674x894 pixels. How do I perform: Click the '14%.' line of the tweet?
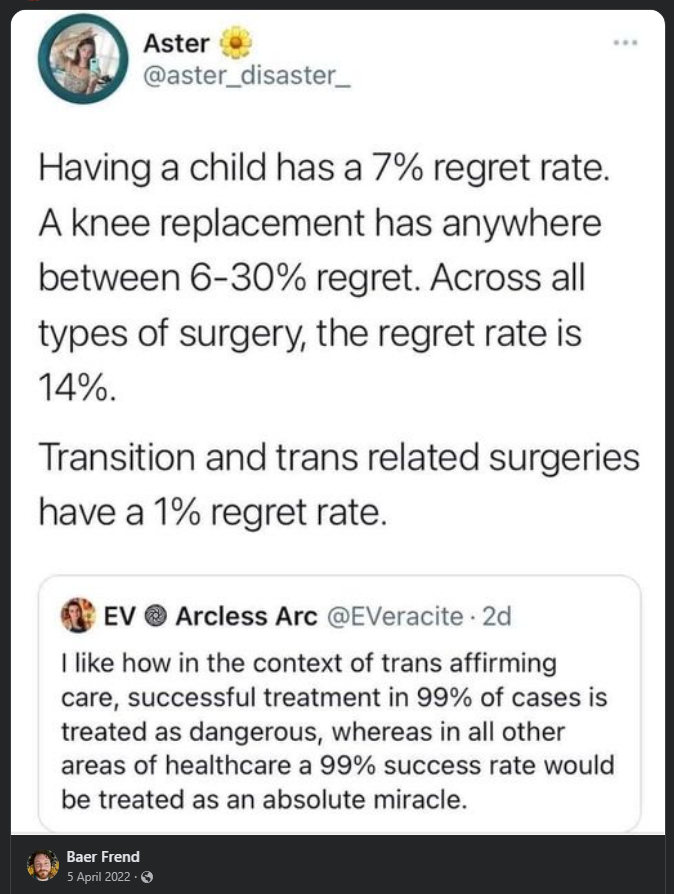[x=78, y=388]
